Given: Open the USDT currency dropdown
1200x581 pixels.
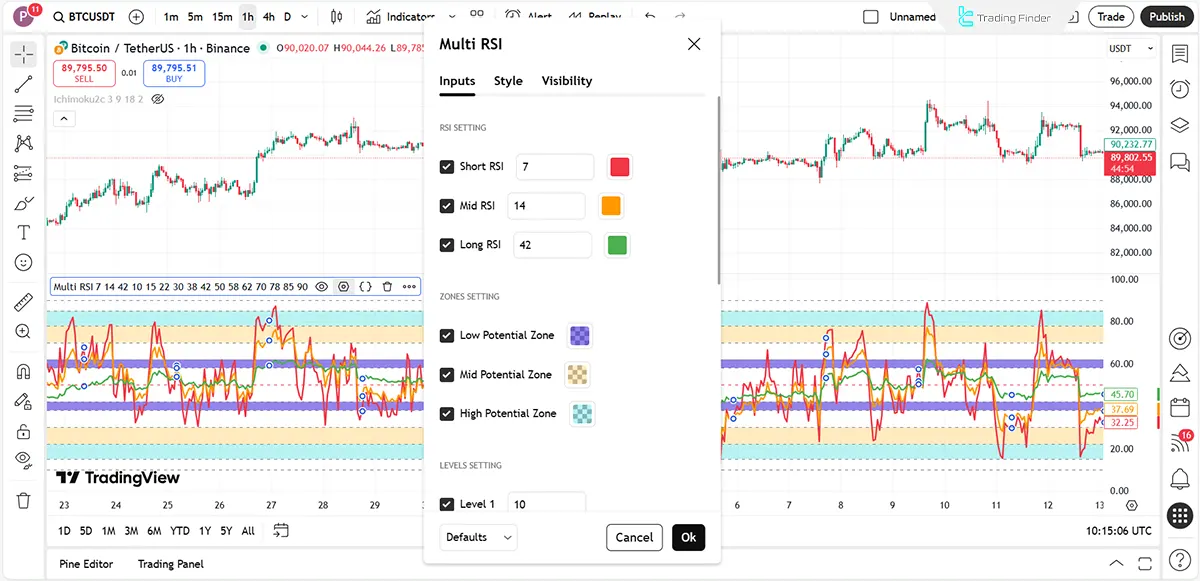Looking at the screenshot, I should click(x=1130, y=48).
